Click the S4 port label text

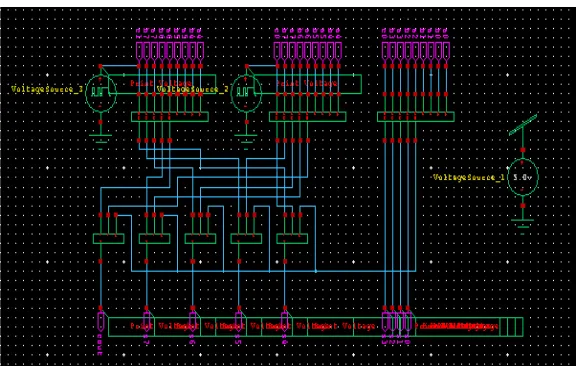pos(285,341)
